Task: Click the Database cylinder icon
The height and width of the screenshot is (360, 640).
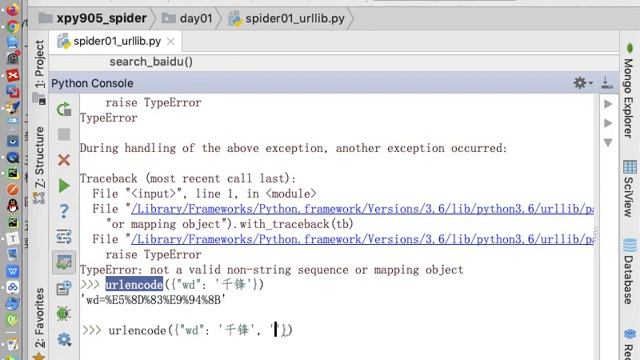Action: 629,246
